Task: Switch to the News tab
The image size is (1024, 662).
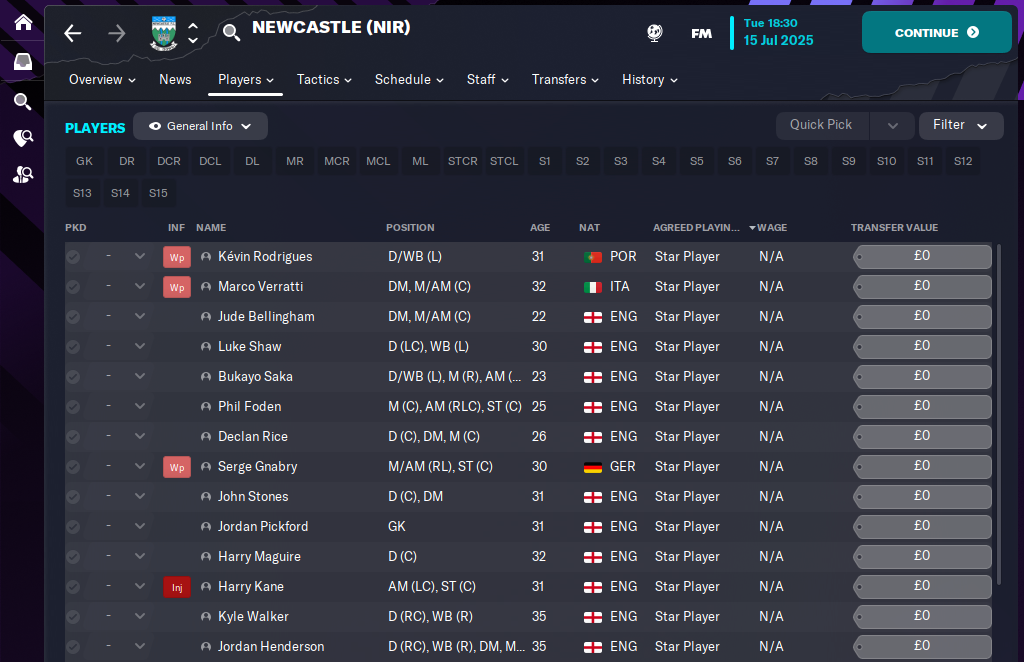Action: click(175, 80)
